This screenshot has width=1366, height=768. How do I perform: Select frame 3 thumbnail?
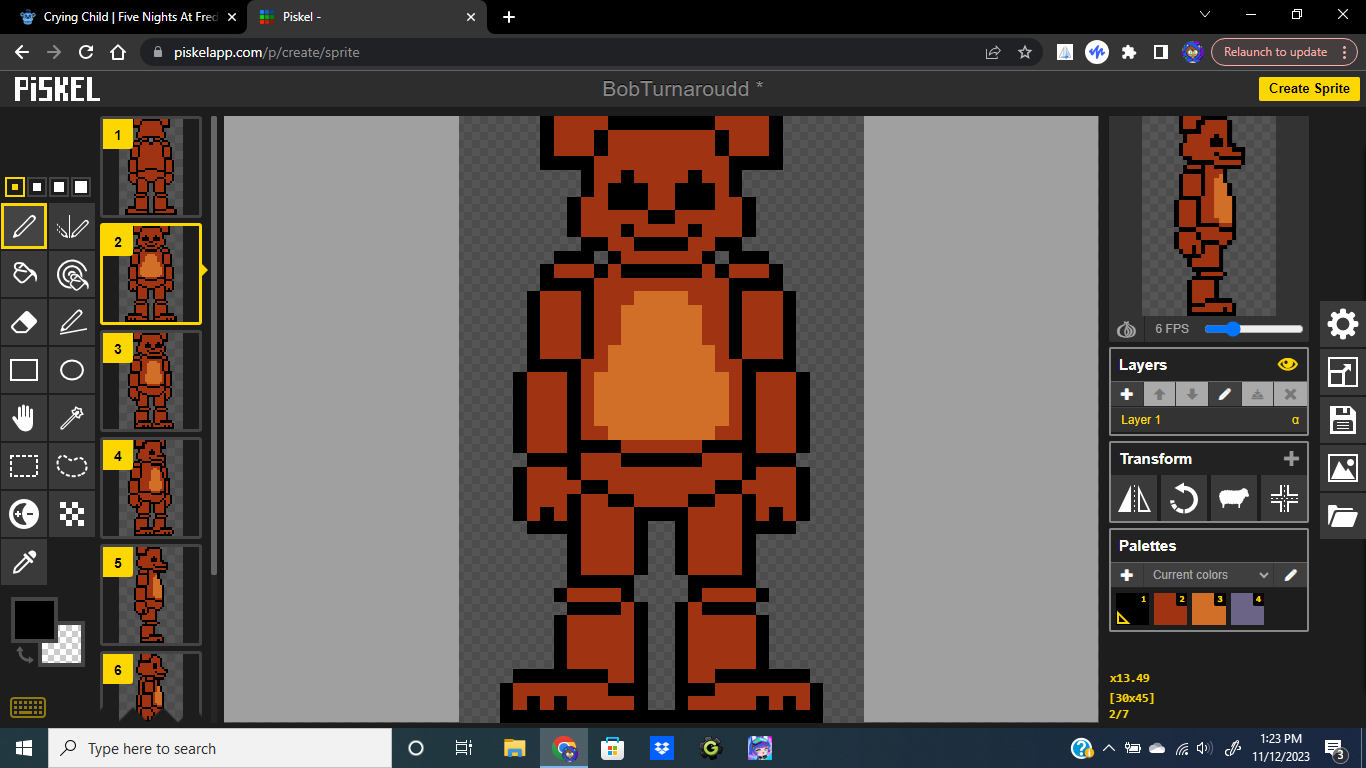151,381
